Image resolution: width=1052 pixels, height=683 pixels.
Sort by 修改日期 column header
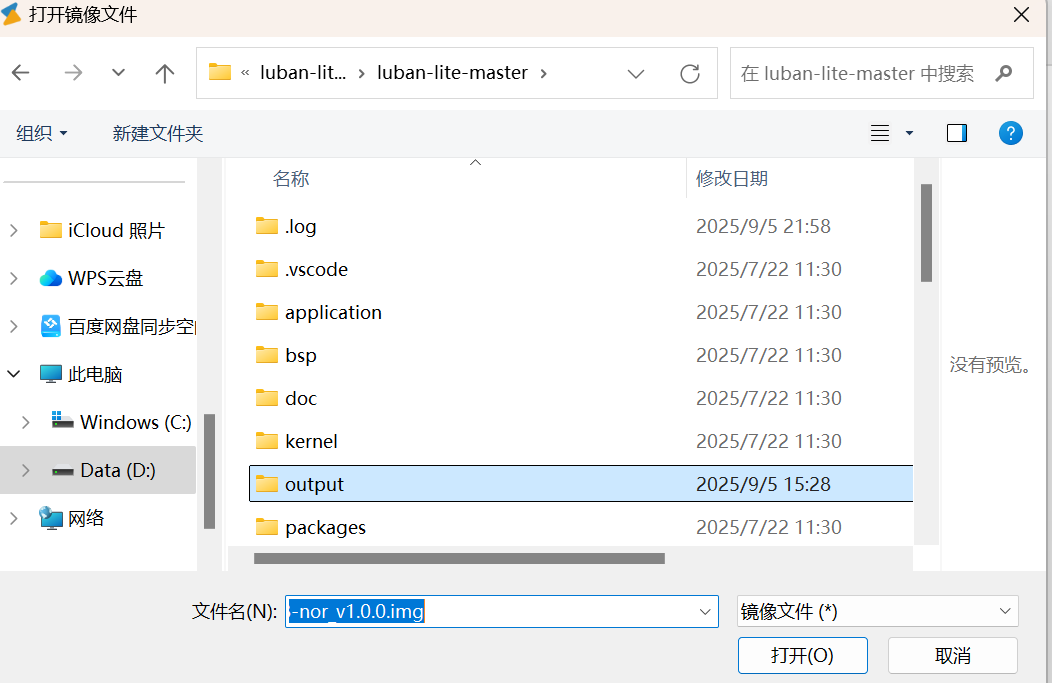pyautogui.click(x=731, y=178)
